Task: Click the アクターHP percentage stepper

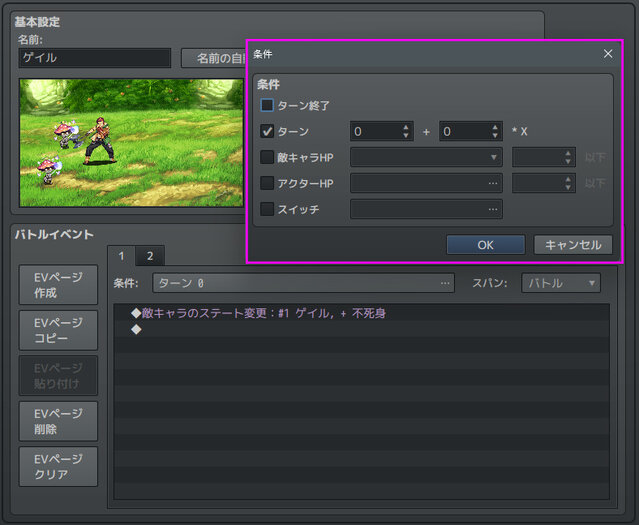Action: coord(544,183)
